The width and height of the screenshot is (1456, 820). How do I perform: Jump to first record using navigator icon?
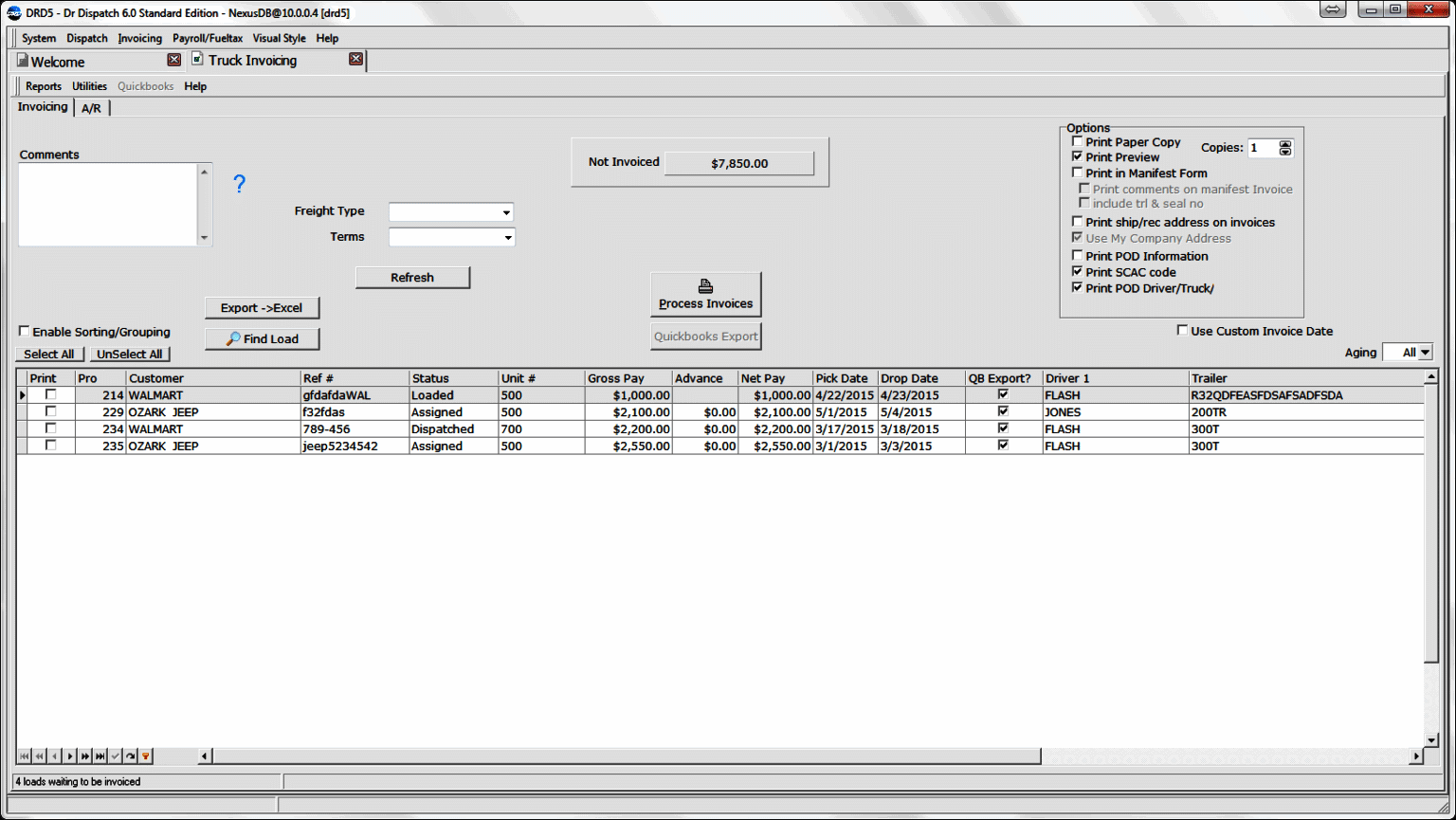[24, 756]
